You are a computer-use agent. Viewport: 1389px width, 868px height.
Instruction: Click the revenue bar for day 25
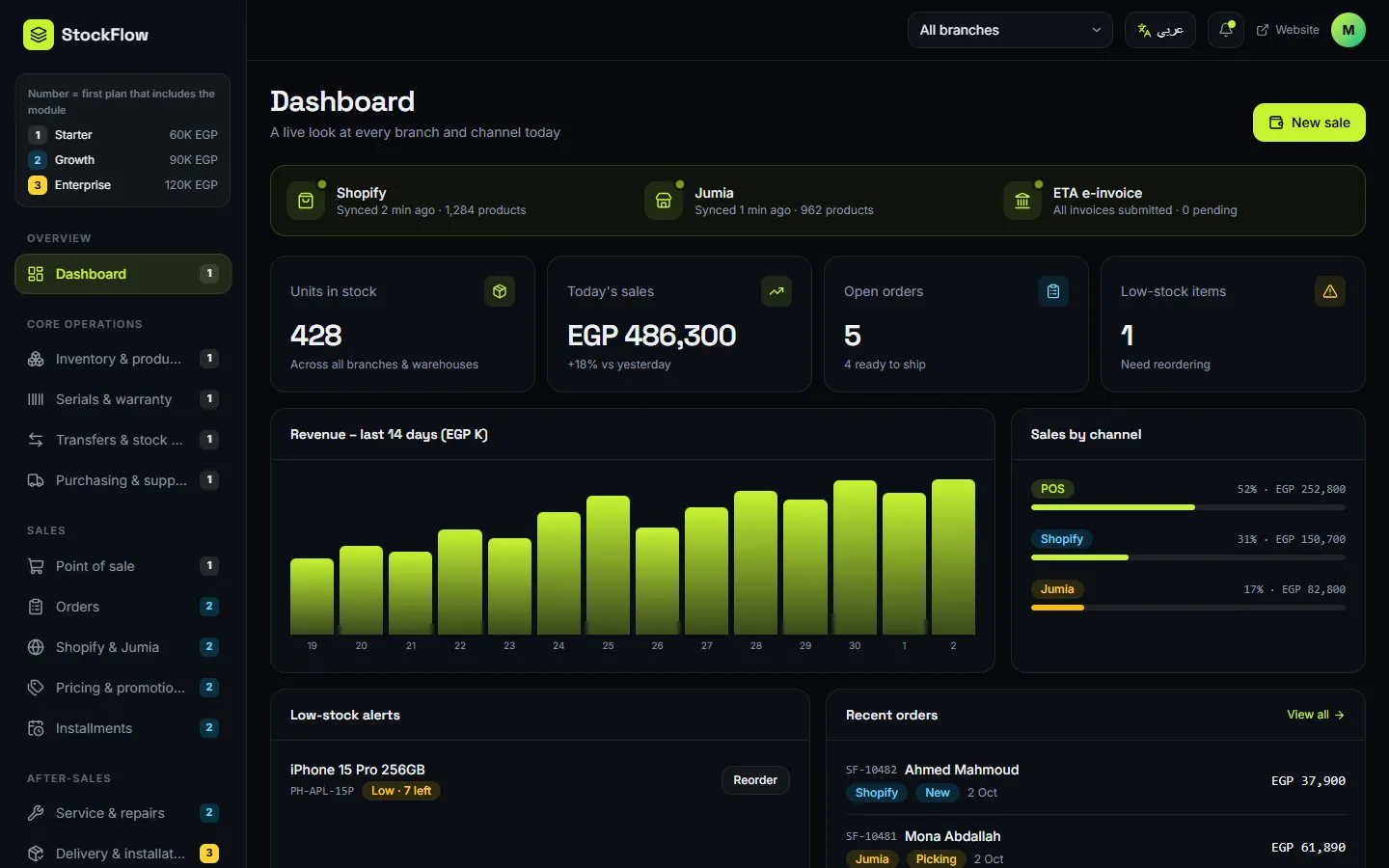[x=608, y=565]
